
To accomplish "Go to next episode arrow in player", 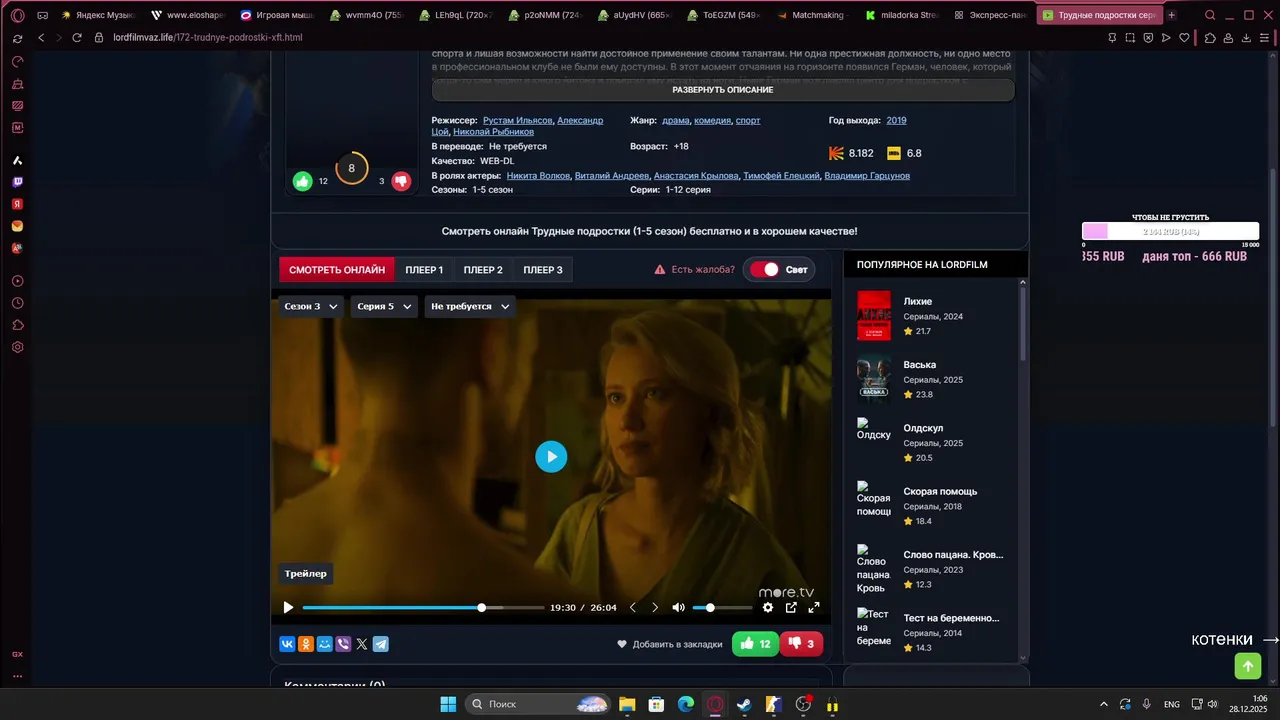I will pos(655,607).
